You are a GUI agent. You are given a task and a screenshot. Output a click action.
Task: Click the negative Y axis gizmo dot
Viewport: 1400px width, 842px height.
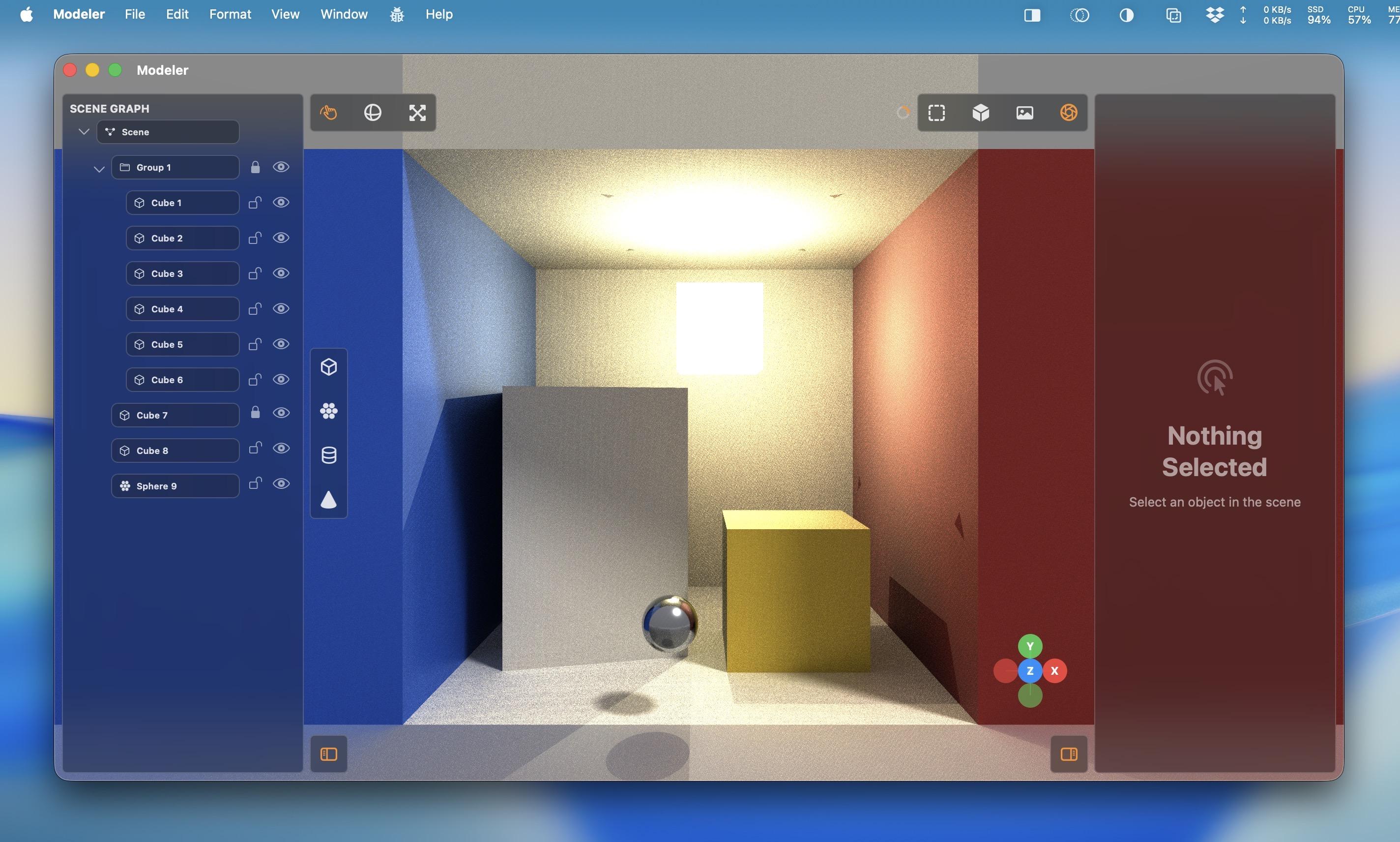tap(1030, 695)
